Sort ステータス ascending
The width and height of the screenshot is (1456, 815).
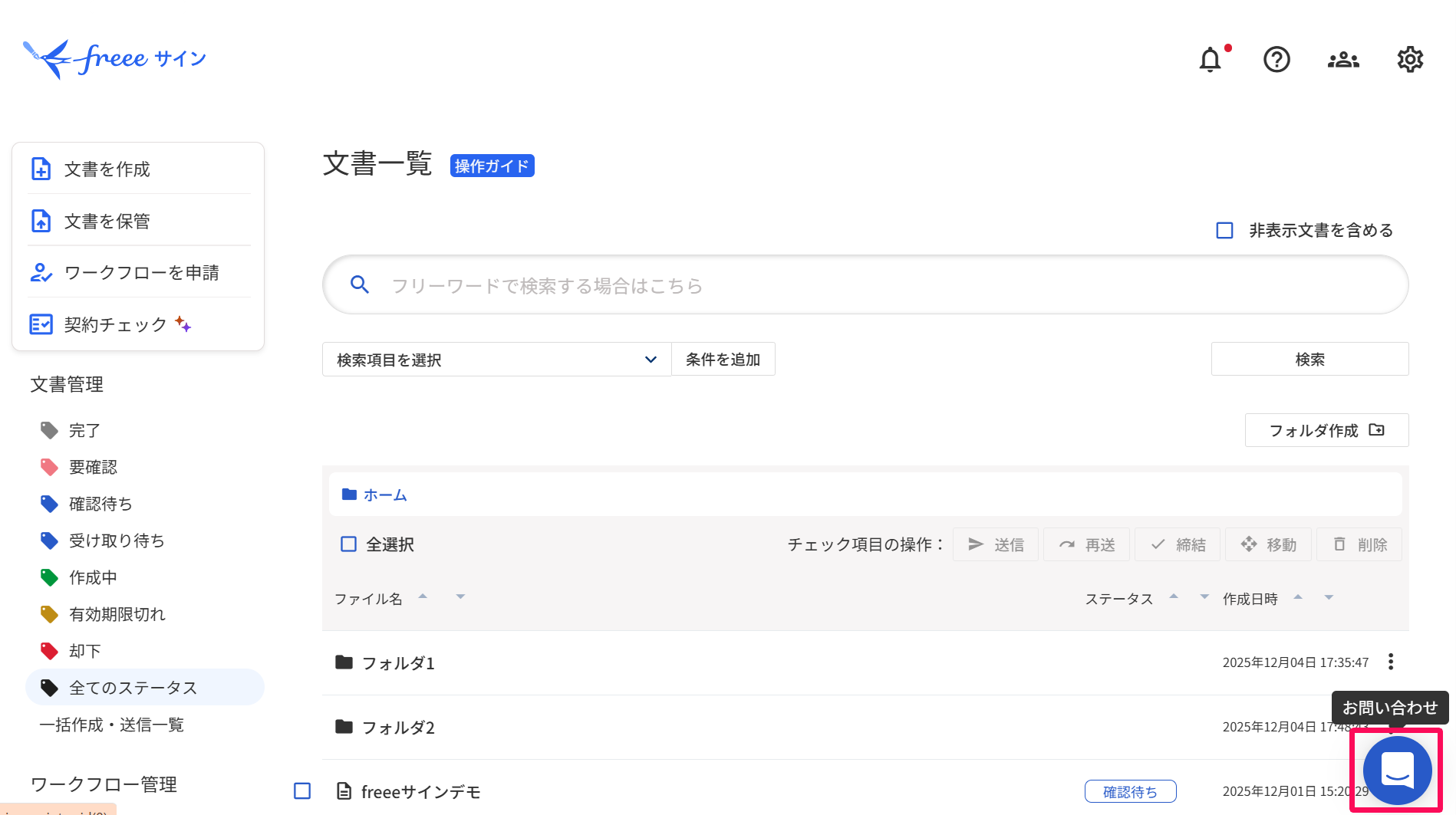click(x=1173, y=596)
